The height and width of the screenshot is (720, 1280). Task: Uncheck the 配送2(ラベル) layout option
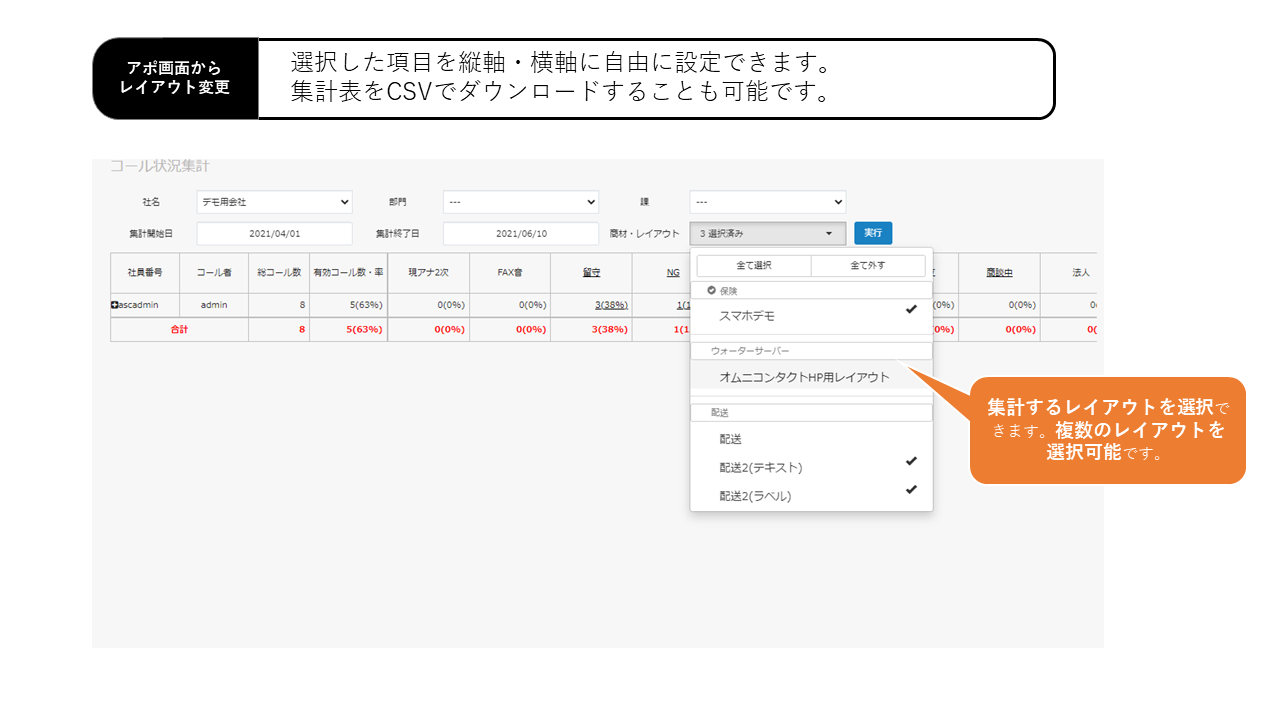pyautogui.click(x=811, y=495)
